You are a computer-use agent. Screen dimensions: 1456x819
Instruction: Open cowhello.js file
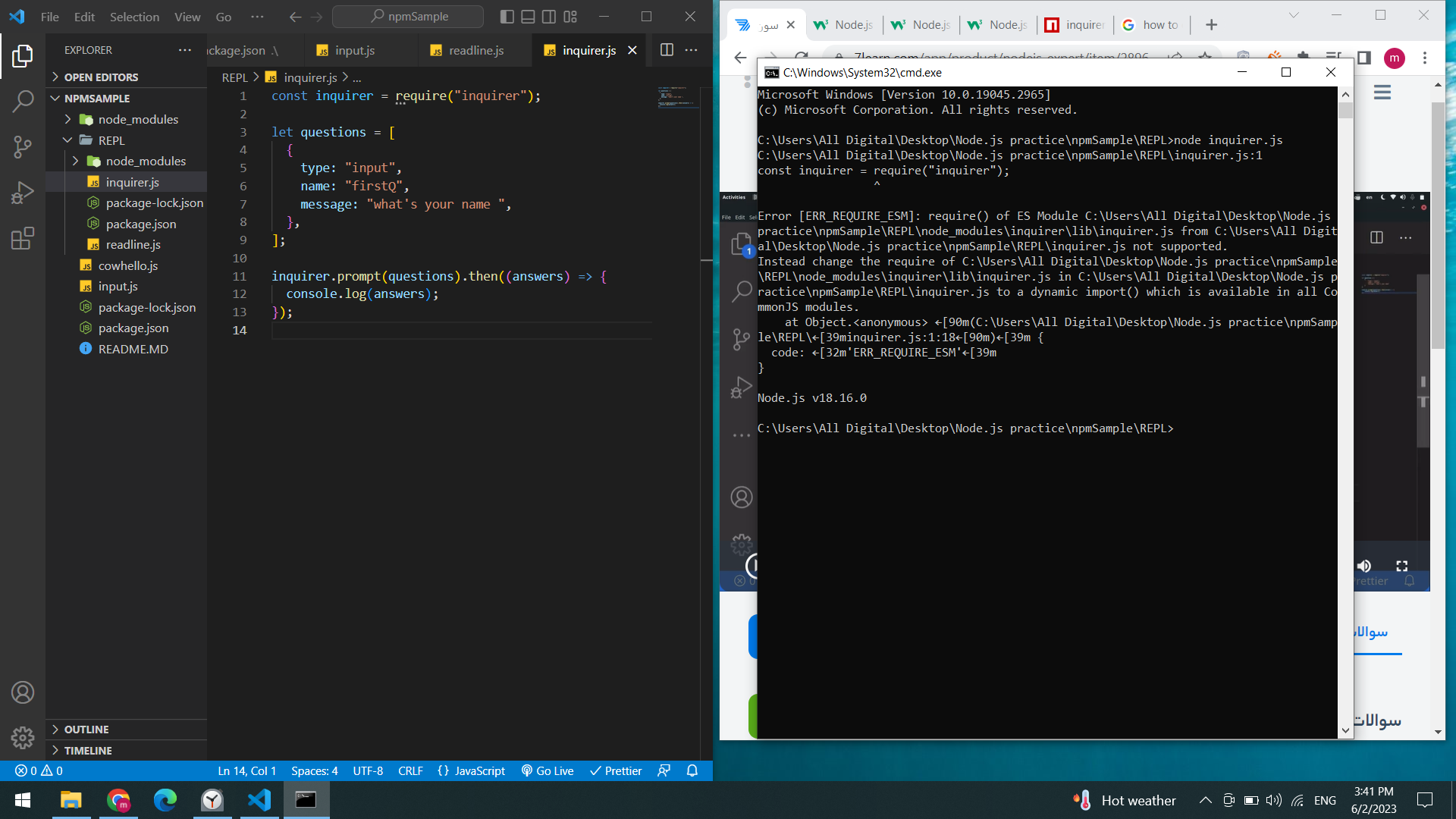tap(126, 265)
